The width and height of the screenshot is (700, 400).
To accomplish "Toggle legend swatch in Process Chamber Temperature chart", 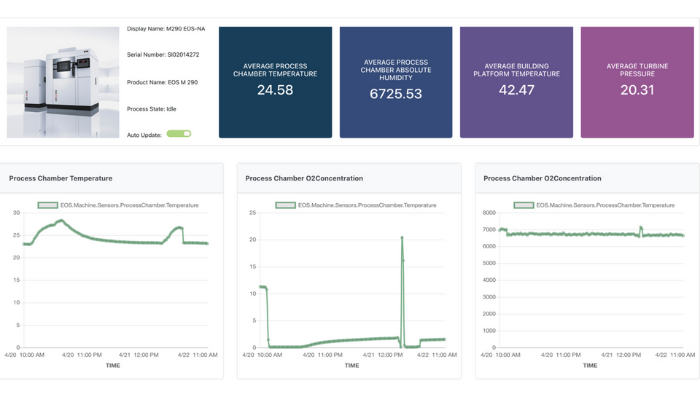I will point(48,205).
